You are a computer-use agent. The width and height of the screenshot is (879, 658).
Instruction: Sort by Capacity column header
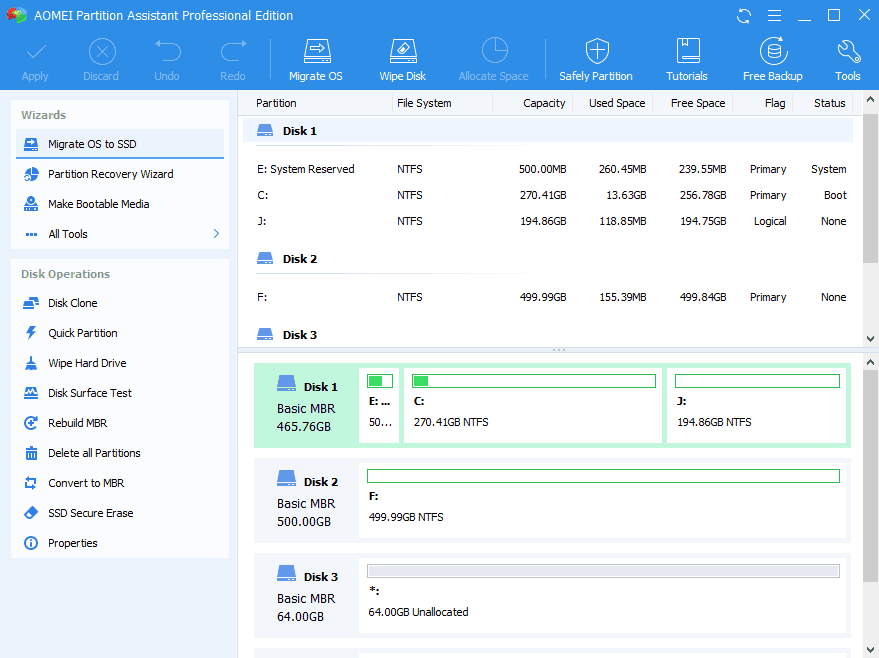(x=544, y=103)
